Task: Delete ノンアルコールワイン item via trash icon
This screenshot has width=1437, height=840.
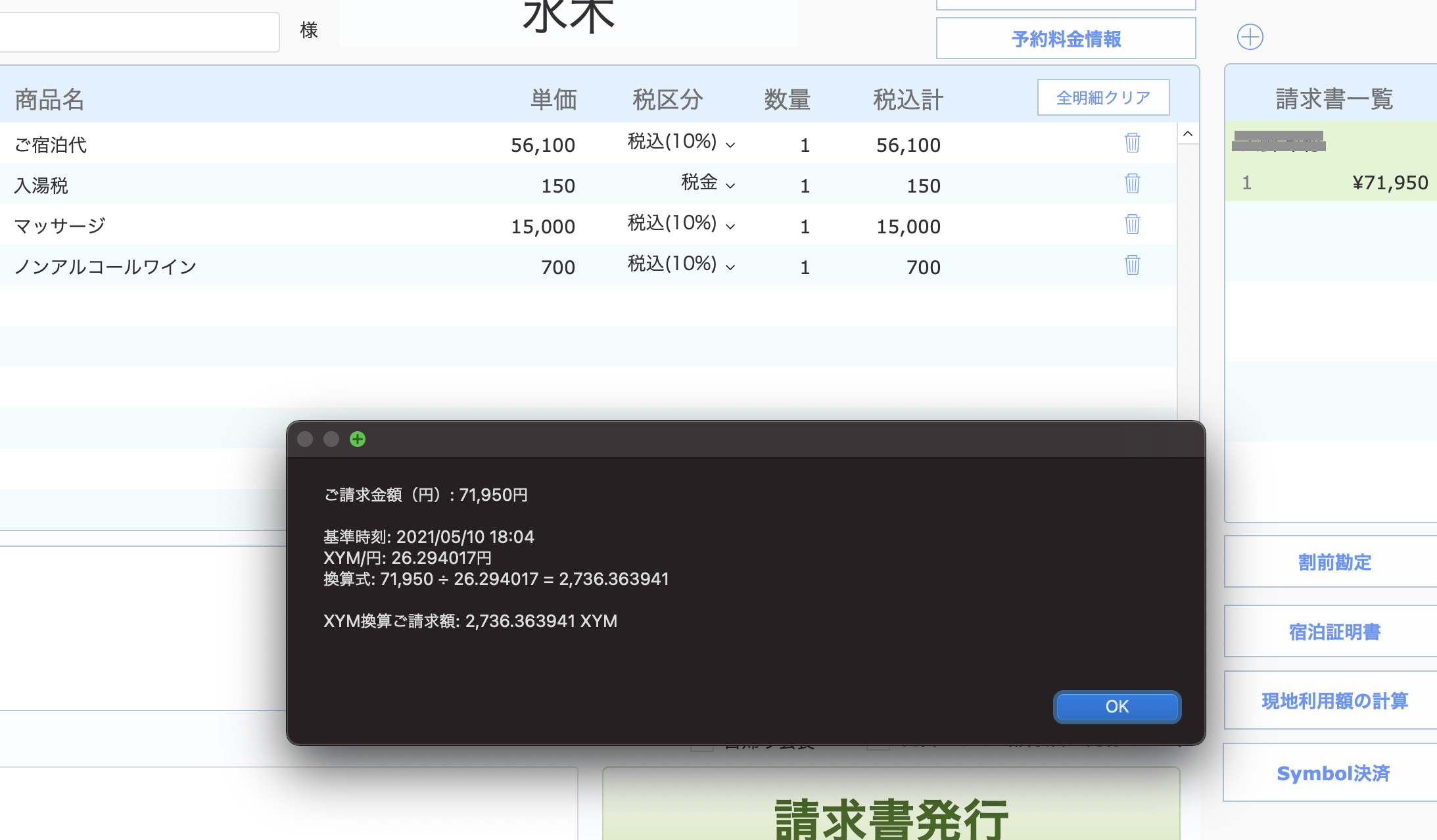Action: point(1132,265)
